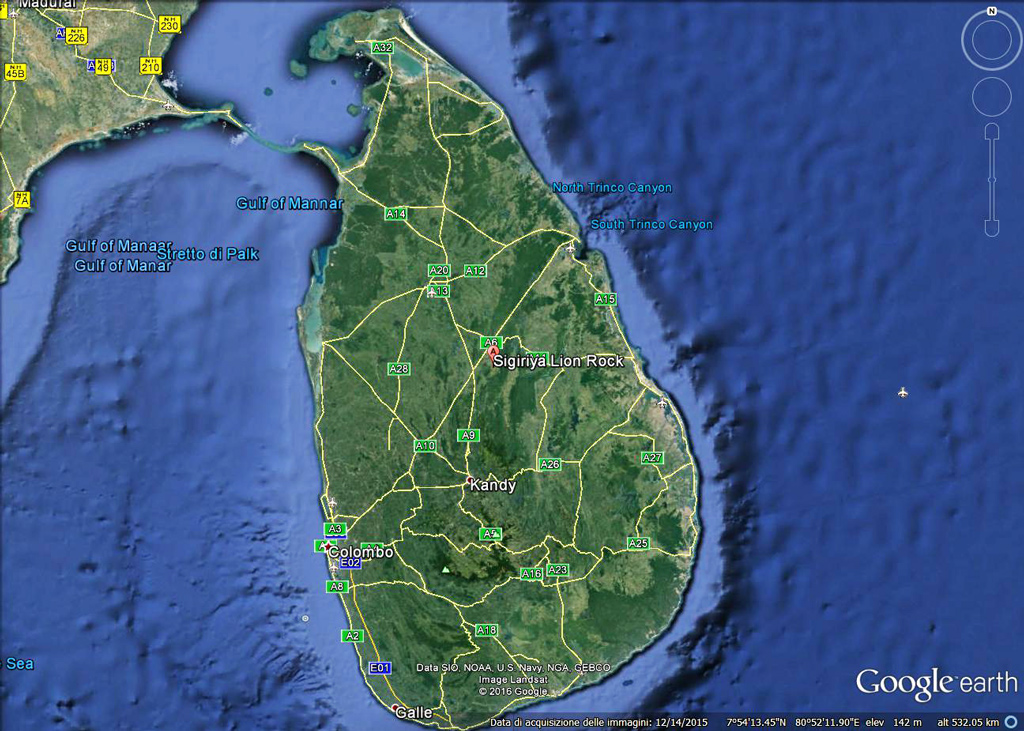Click the Colombo city label
This screenshot has height=731, width=1024.
point(360,552)
